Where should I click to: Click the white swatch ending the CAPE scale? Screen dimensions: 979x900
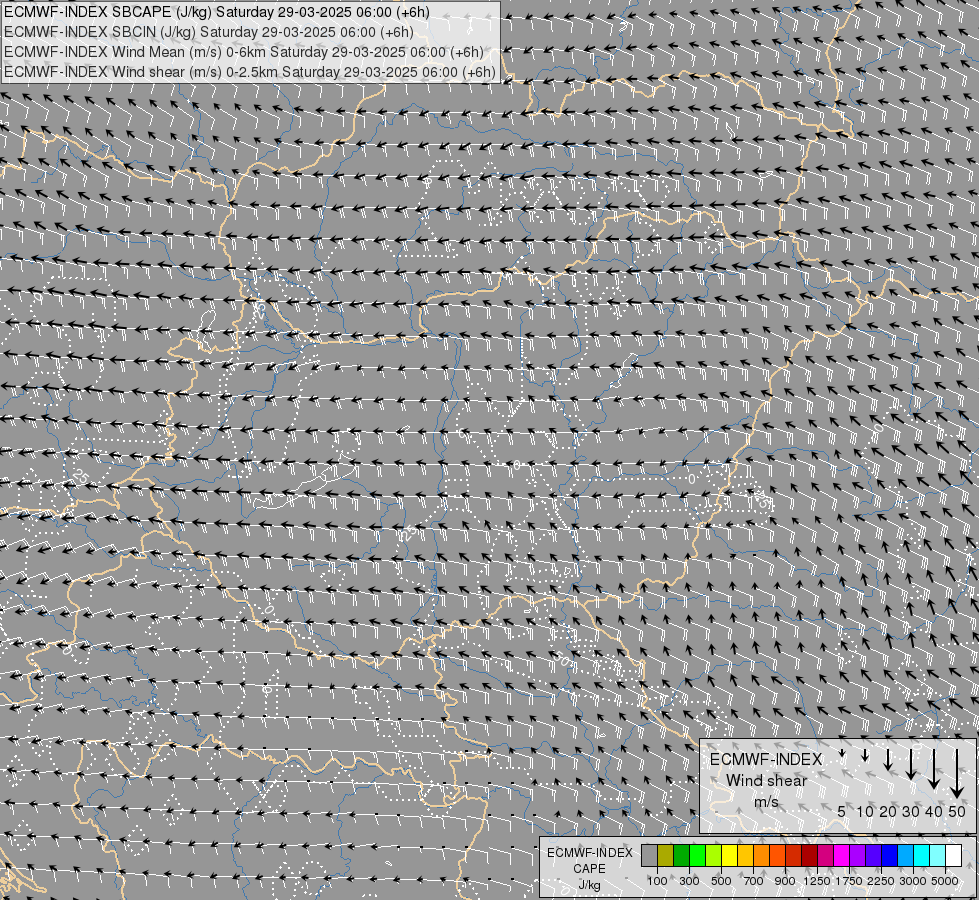click(x=953, y=855)
